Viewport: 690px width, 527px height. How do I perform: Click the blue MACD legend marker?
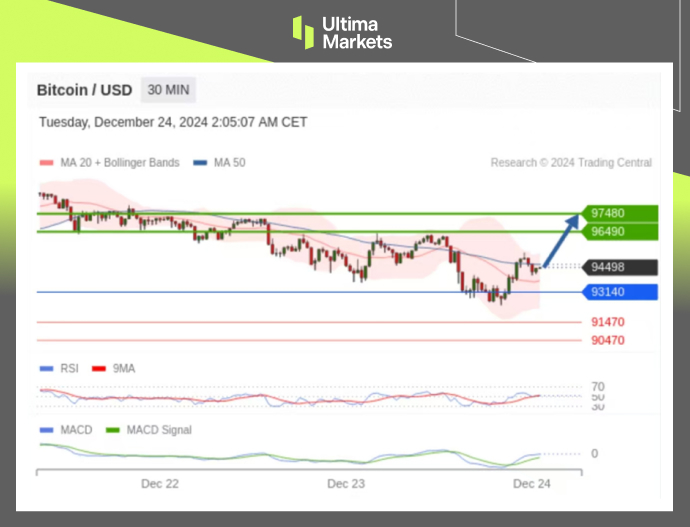pyautogui.click(x=45, y=430)
